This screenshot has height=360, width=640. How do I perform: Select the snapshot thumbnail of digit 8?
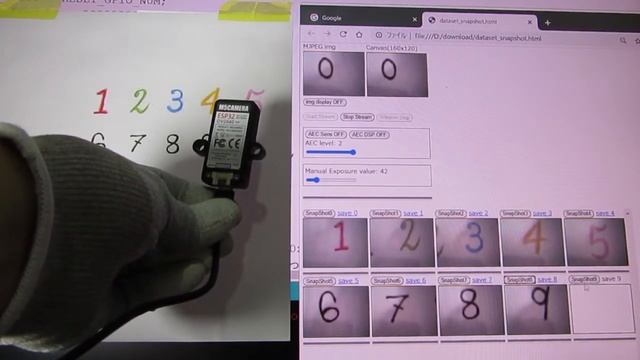pos(471,310)
